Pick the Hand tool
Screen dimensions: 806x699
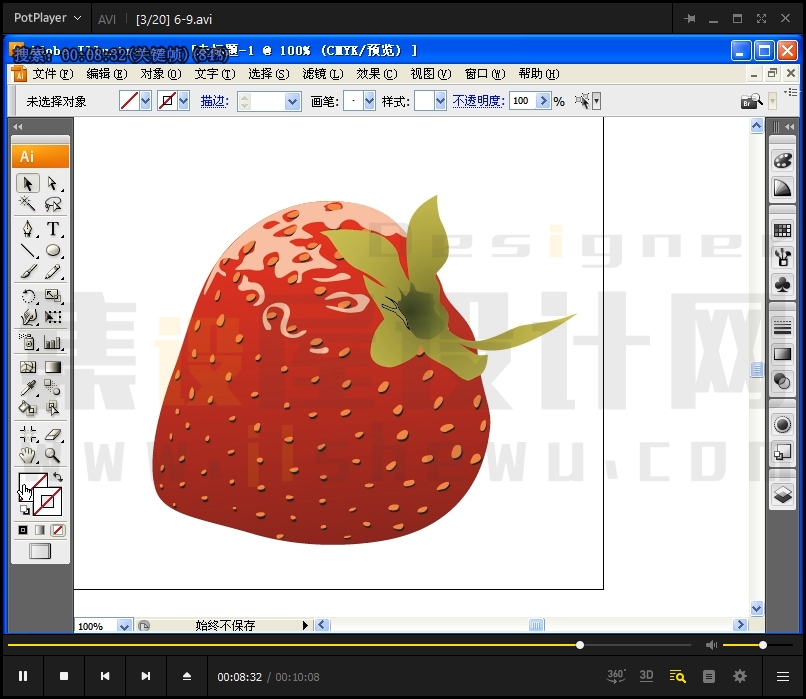pos(28,455)
